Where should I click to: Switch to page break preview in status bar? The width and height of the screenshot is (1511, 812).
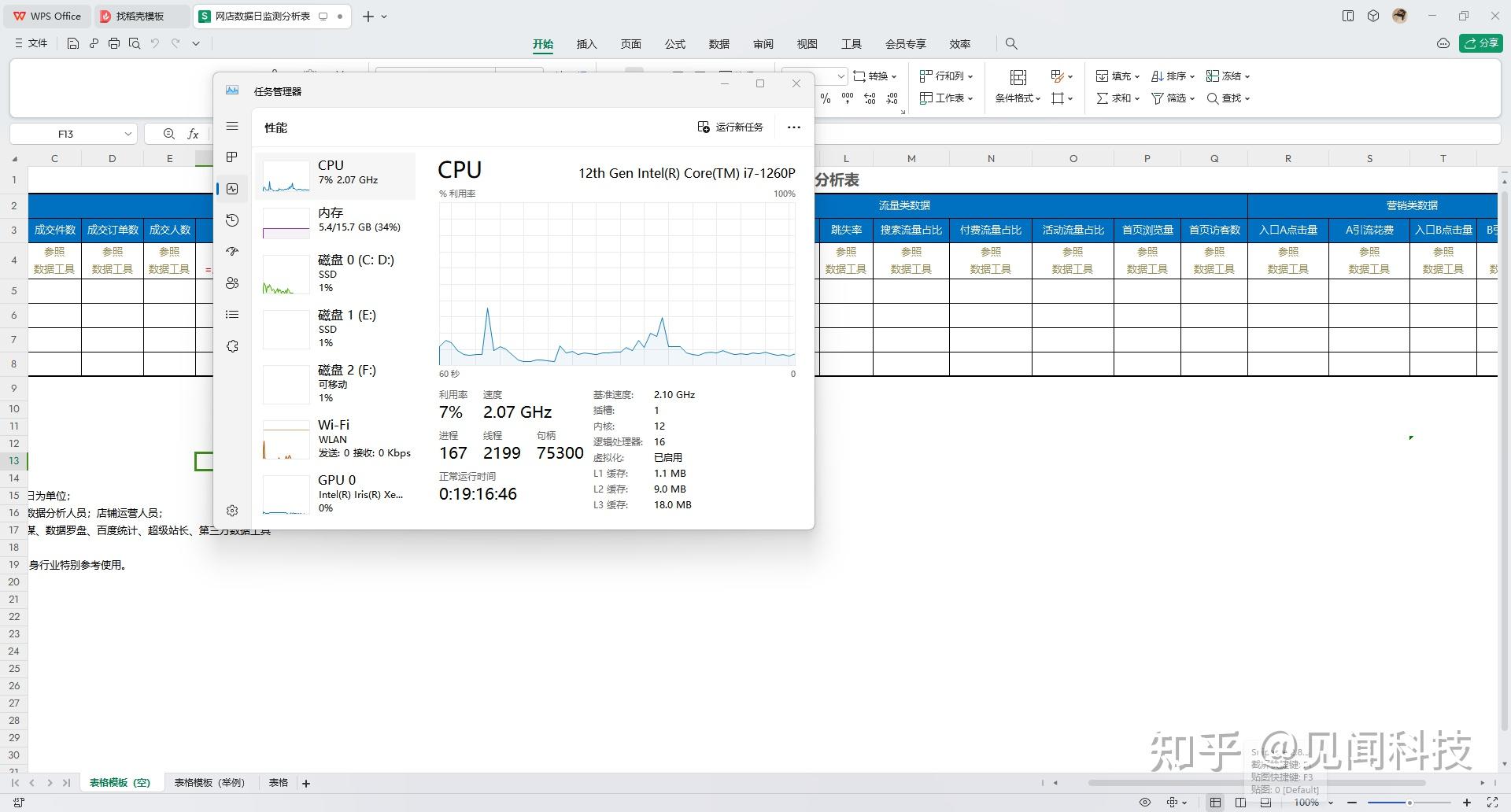click(x=1265, y=803)
